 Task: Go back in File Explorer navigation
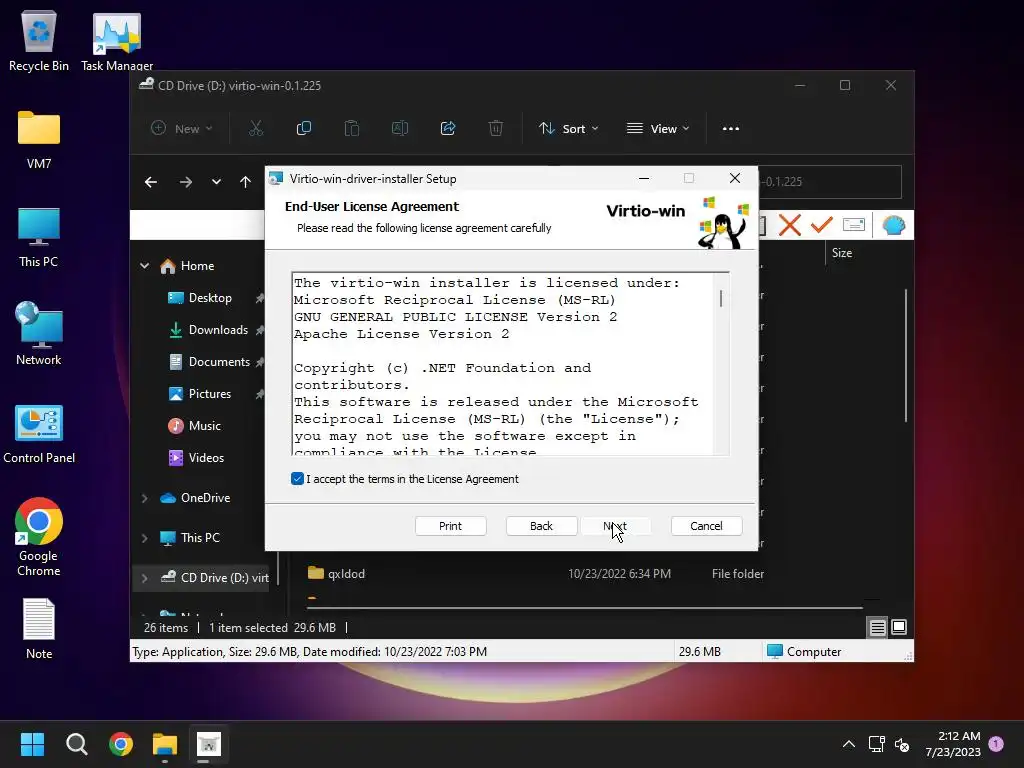[151, 182]
